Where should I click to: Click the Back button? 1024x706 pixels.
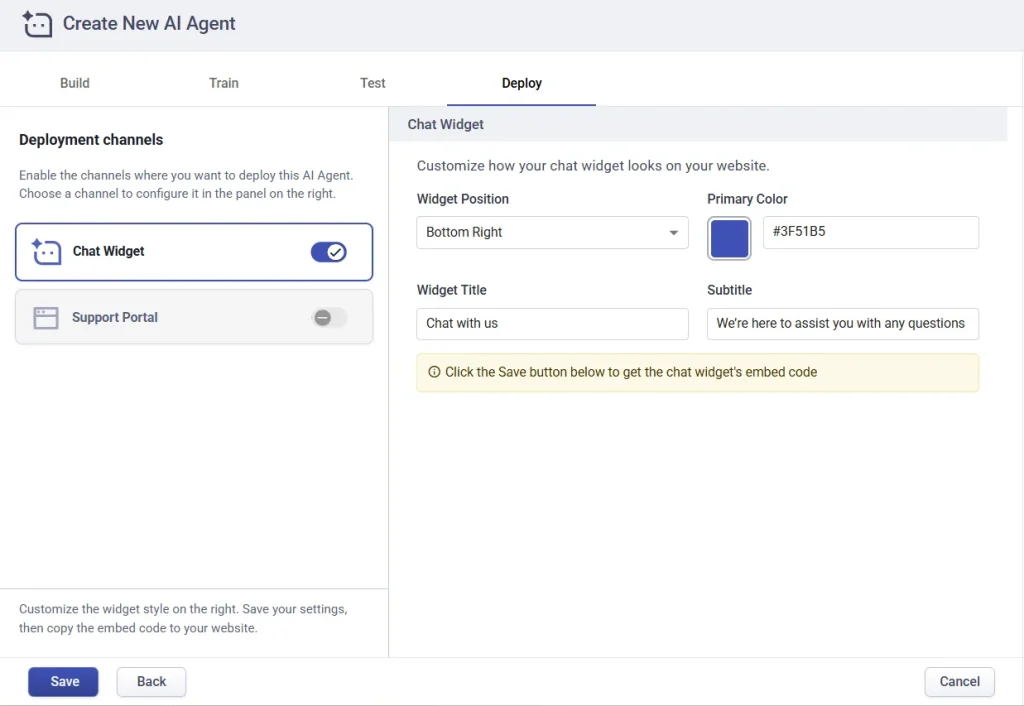click(x=151, y=682)
